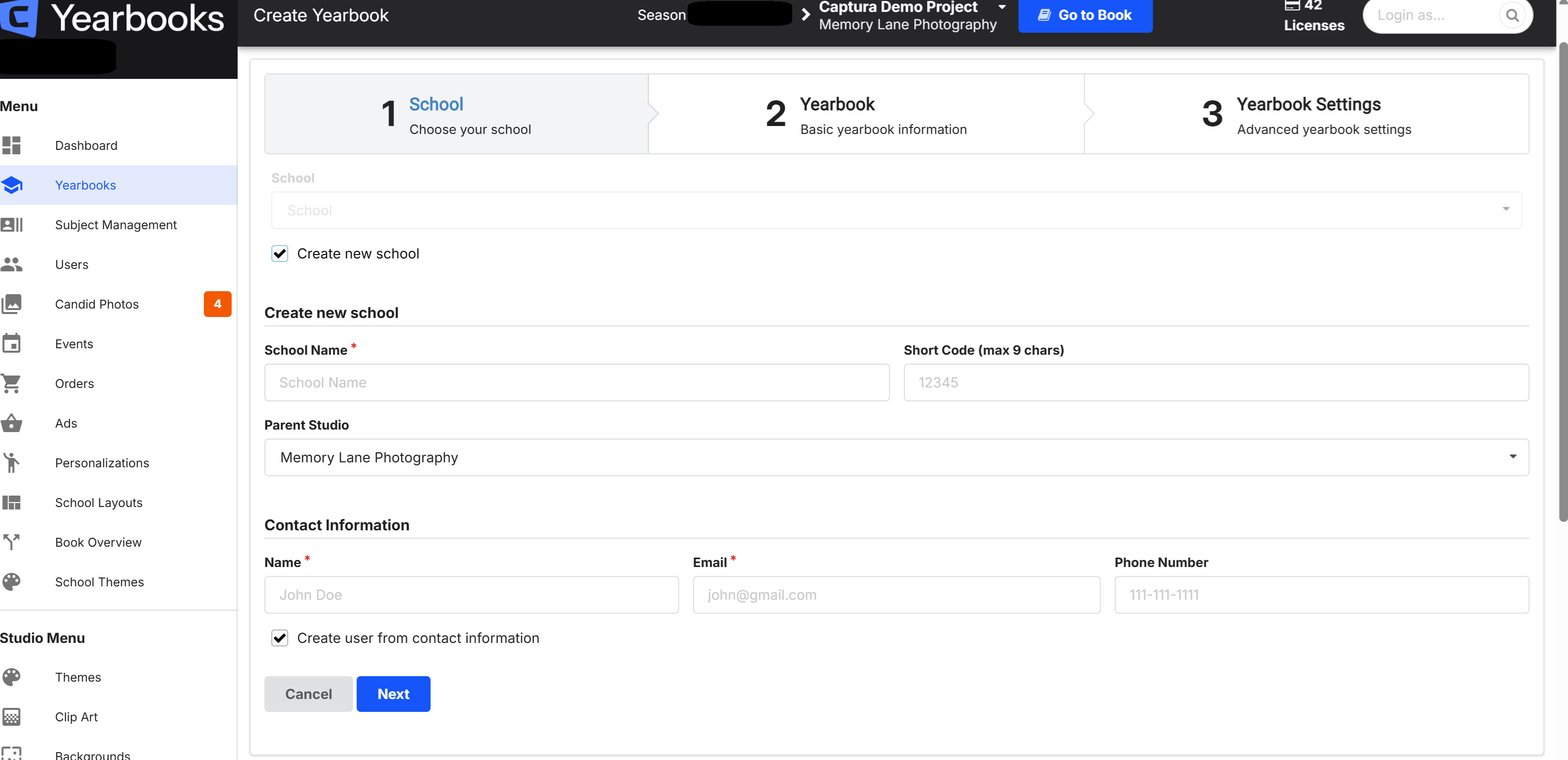Open Yearbooks menu item
The width and height of the screenshot is (1568, 760).
(119, 185)
